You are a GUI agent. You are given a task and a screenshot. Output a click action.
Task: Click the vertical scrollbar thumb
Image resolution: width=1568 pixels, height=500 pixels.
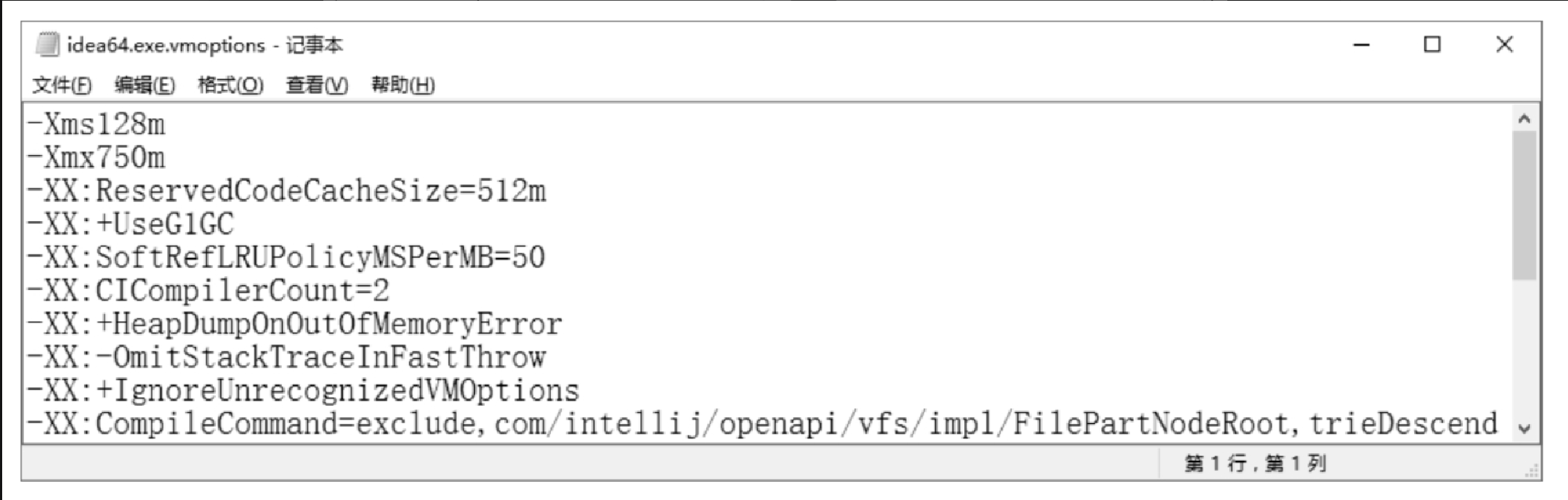coord(1524,205)
